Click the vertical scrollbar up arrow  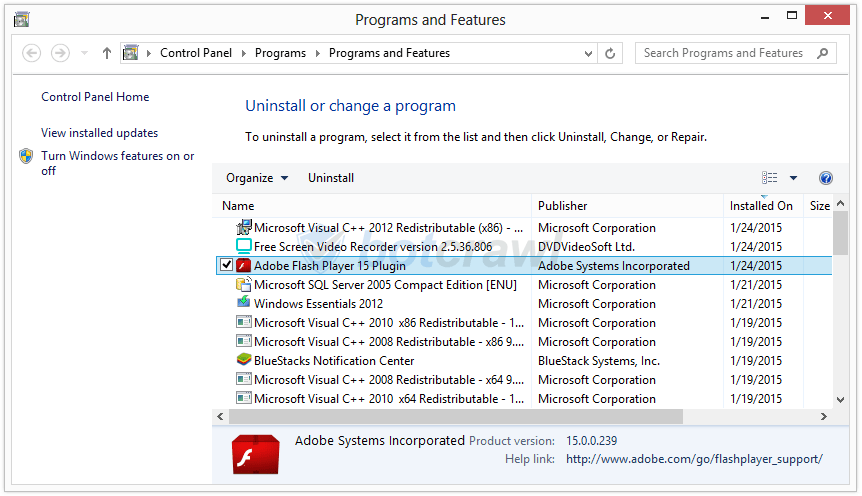840,203
